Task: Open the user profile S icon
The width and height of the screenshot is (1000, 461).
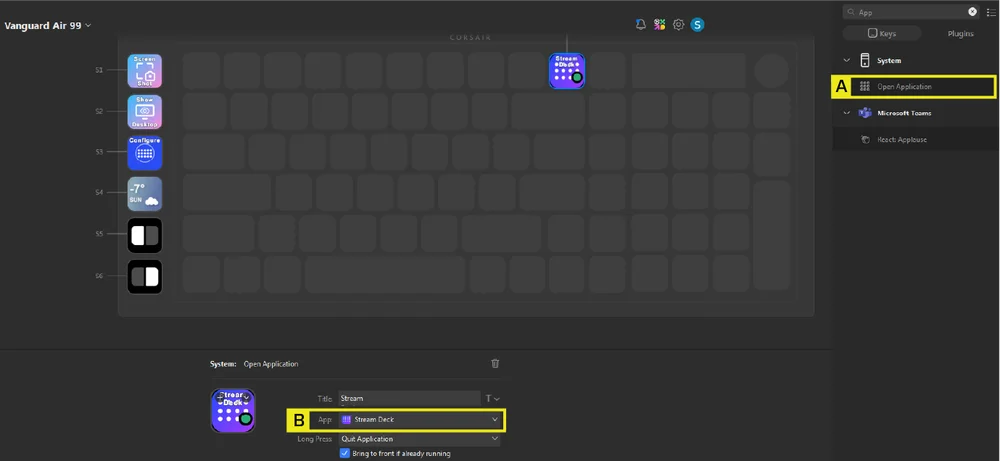Action: pos(697,24)
